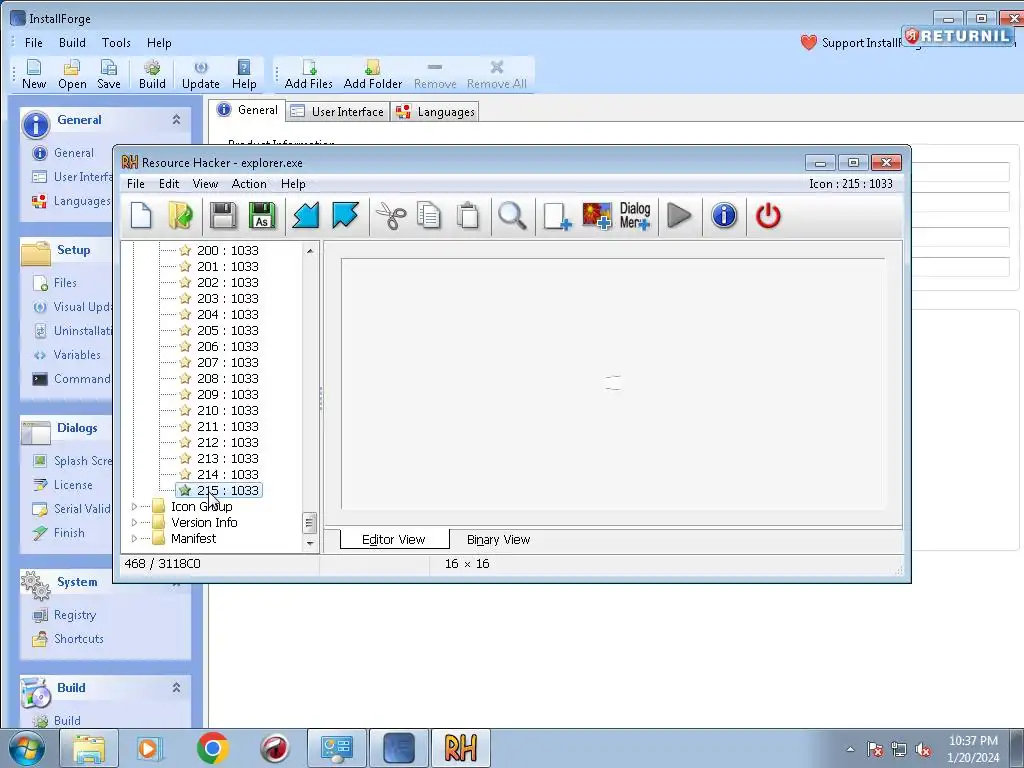Open Resource Hacker File menu
Viewport: 1024px width, 768px height.
point(136,184)
